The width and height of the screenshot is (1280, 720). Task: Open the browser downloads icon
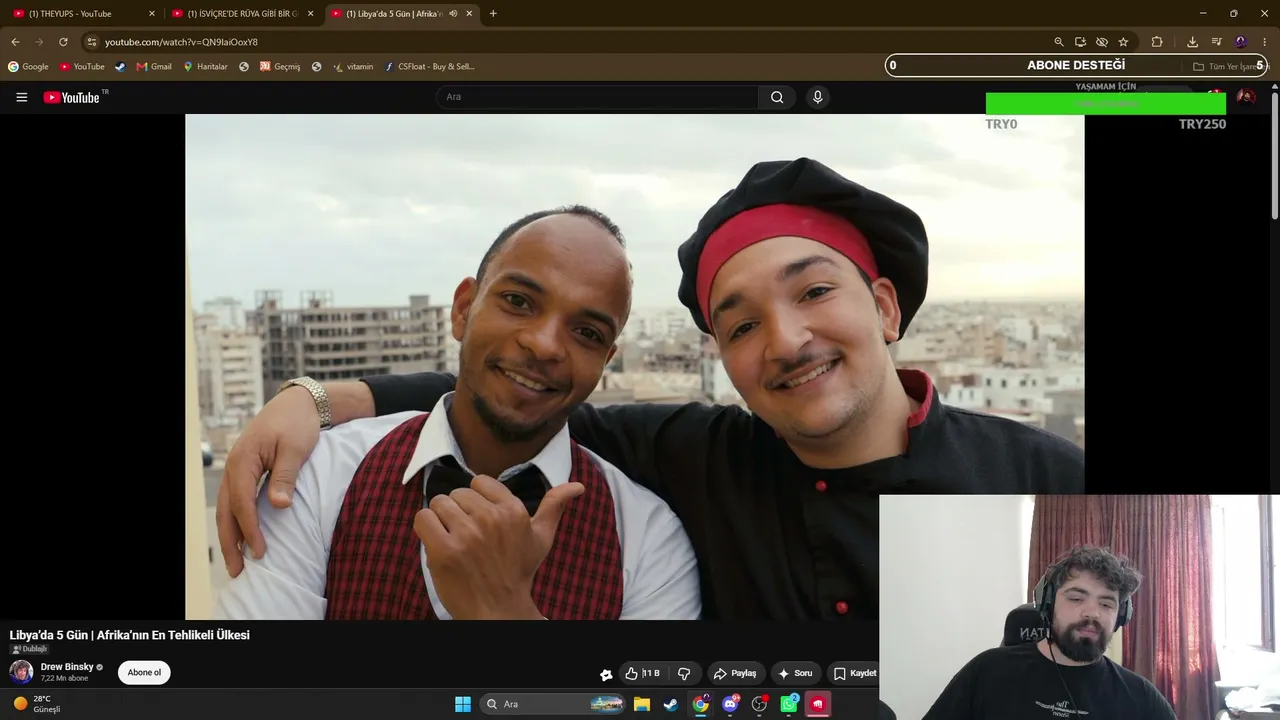(x=1192, y=42)
